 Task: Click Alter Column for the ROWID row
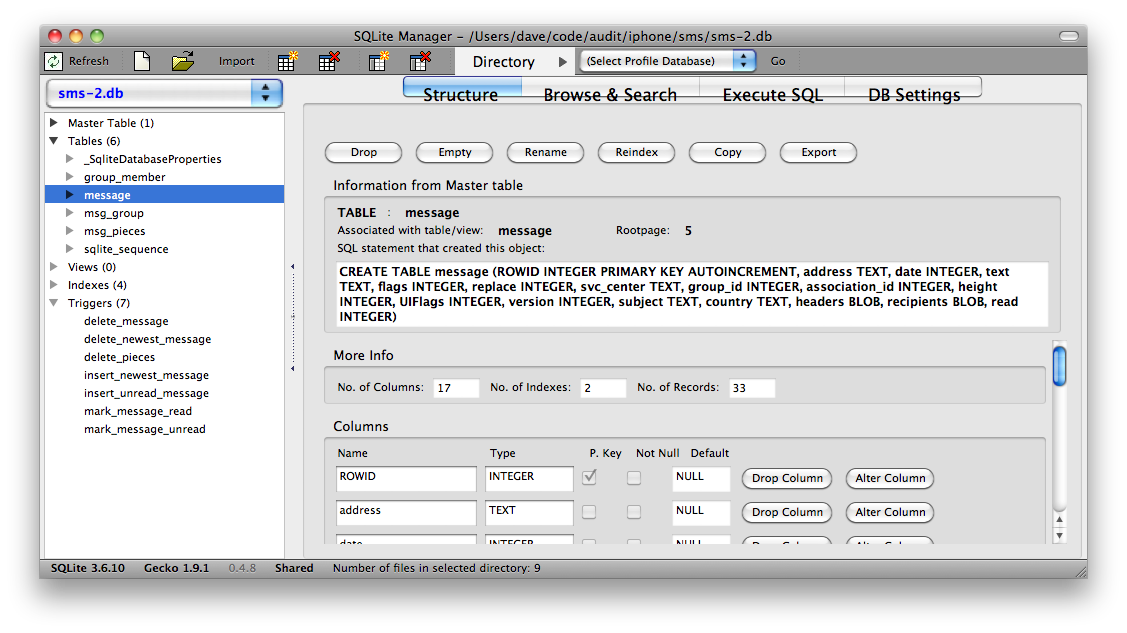(x=890, y=478)
